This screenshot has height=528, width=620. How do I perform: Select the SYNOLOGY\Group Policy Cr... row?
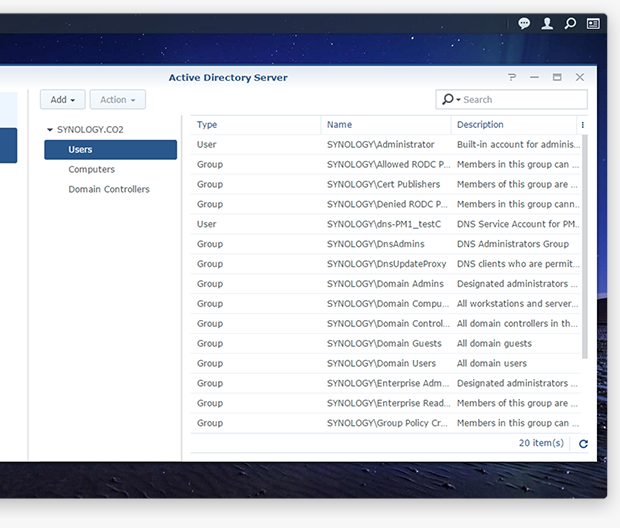386,423
